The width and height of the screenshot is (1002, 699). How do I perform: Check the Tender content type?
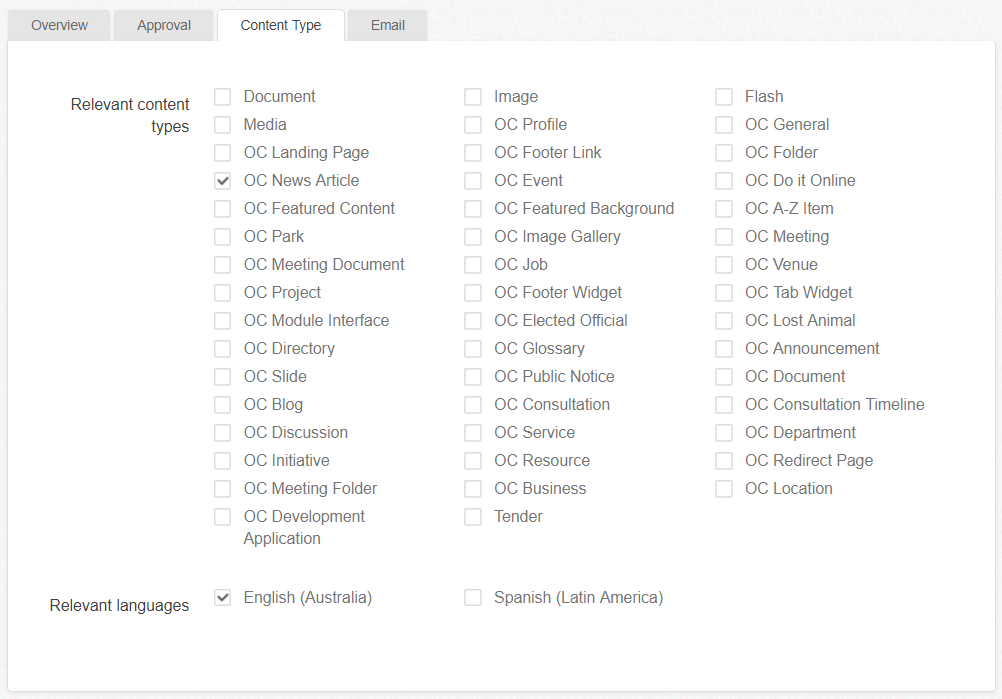[473, 516]
